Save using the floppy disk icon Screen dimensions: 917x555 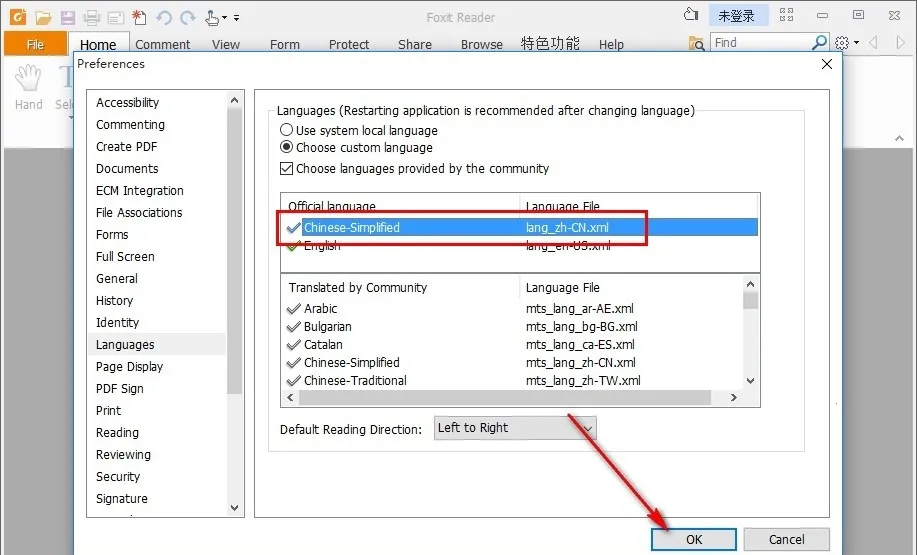pyautogui.click(x=68, y=18)
